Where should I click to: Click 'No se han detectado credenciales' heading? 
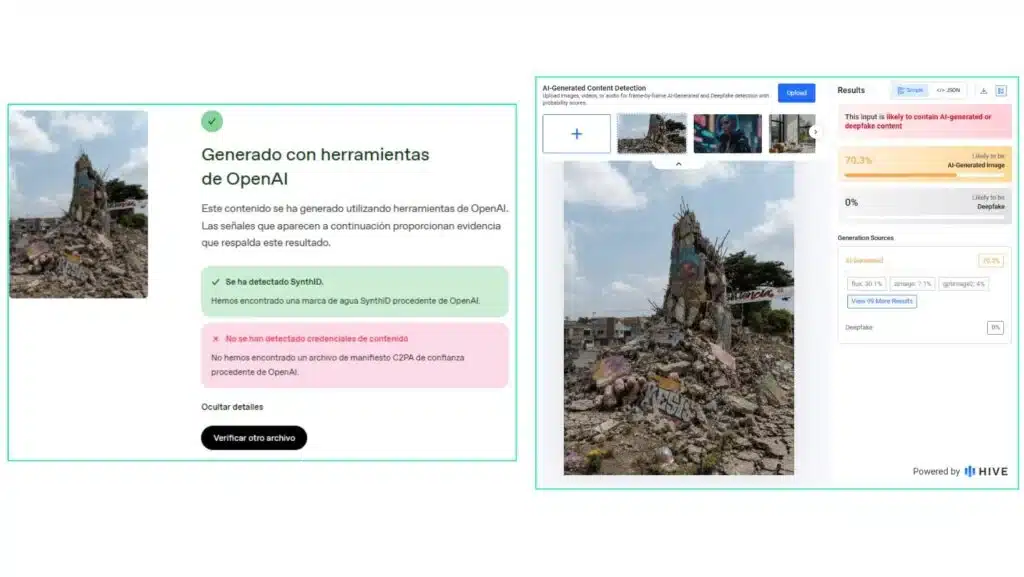[317, 339]
